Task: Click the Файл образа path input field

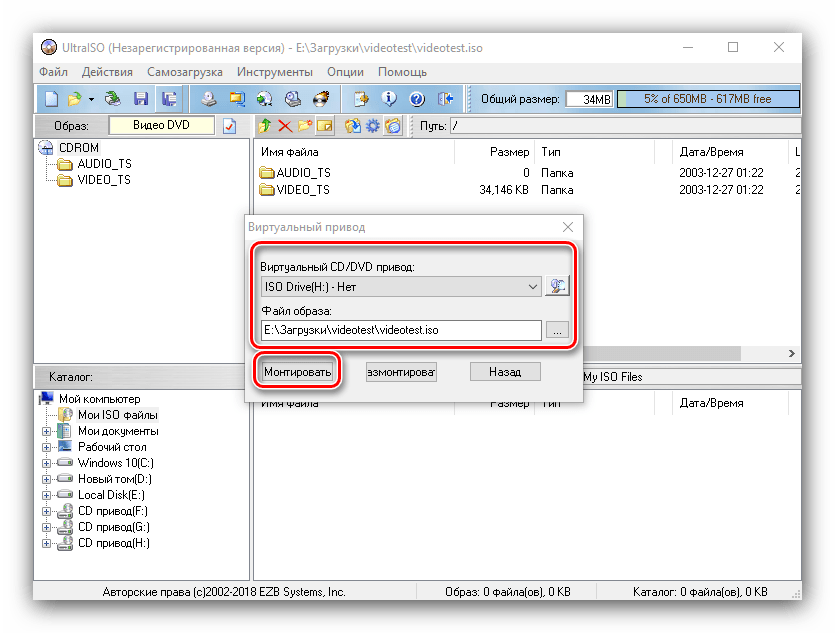Action: coord(400,329)
